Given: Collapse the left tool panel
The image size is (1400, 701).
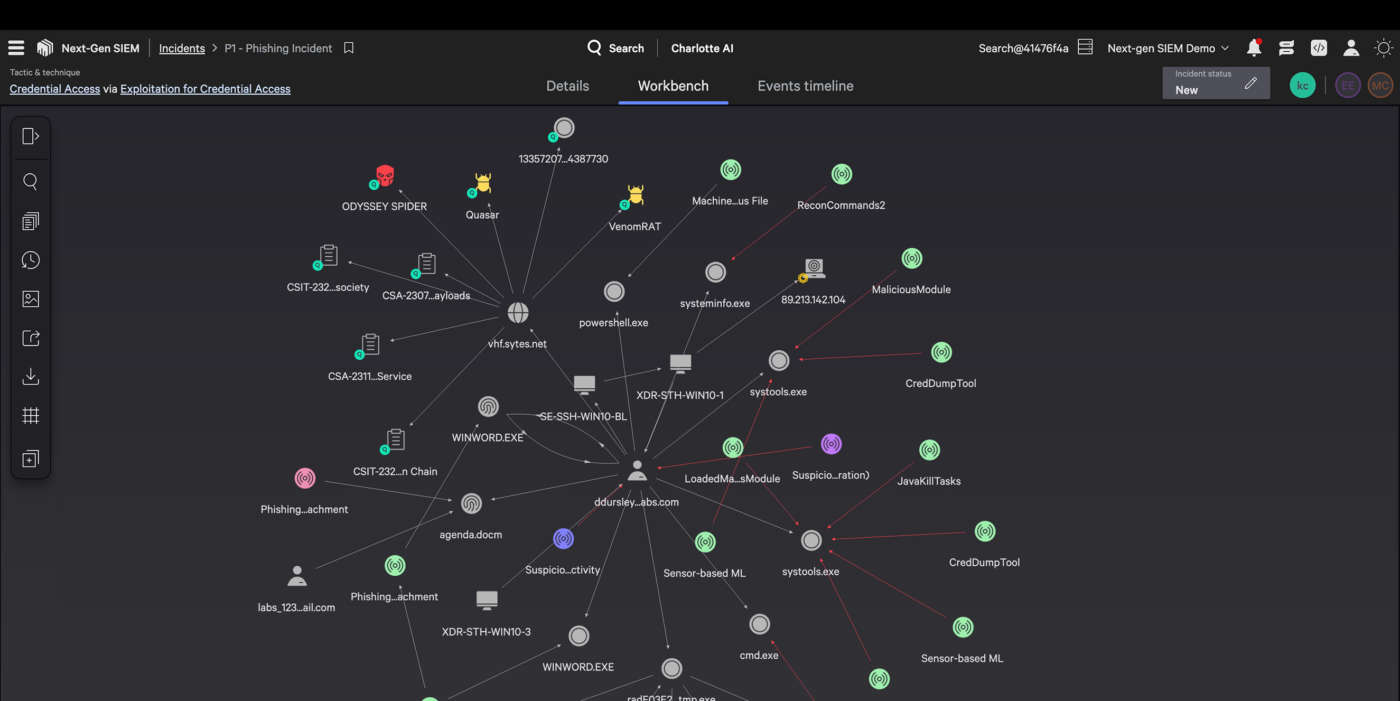Looking at the screenshot, I should 31,137.
